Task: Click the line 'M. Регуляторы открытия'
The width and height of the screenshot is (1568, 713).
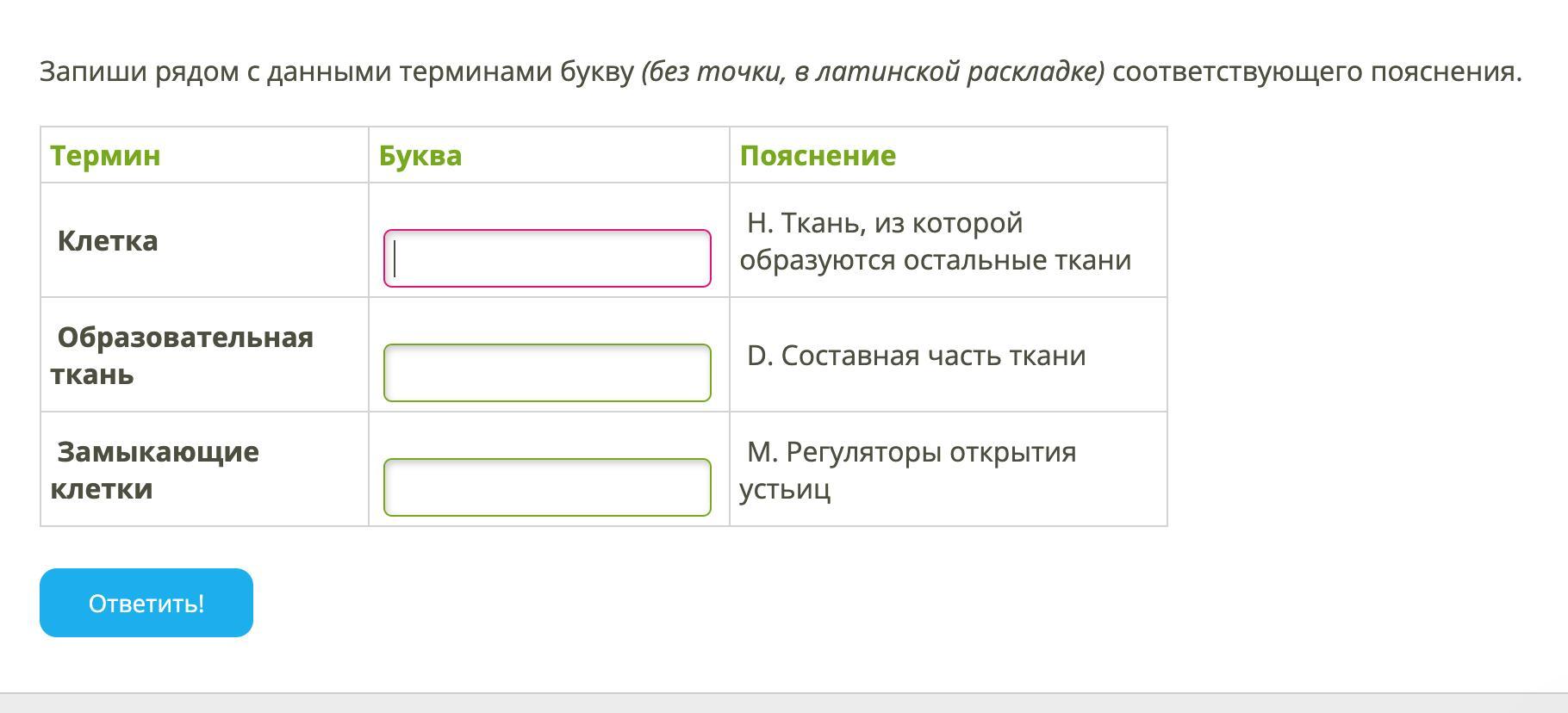Action: point(912,452)
